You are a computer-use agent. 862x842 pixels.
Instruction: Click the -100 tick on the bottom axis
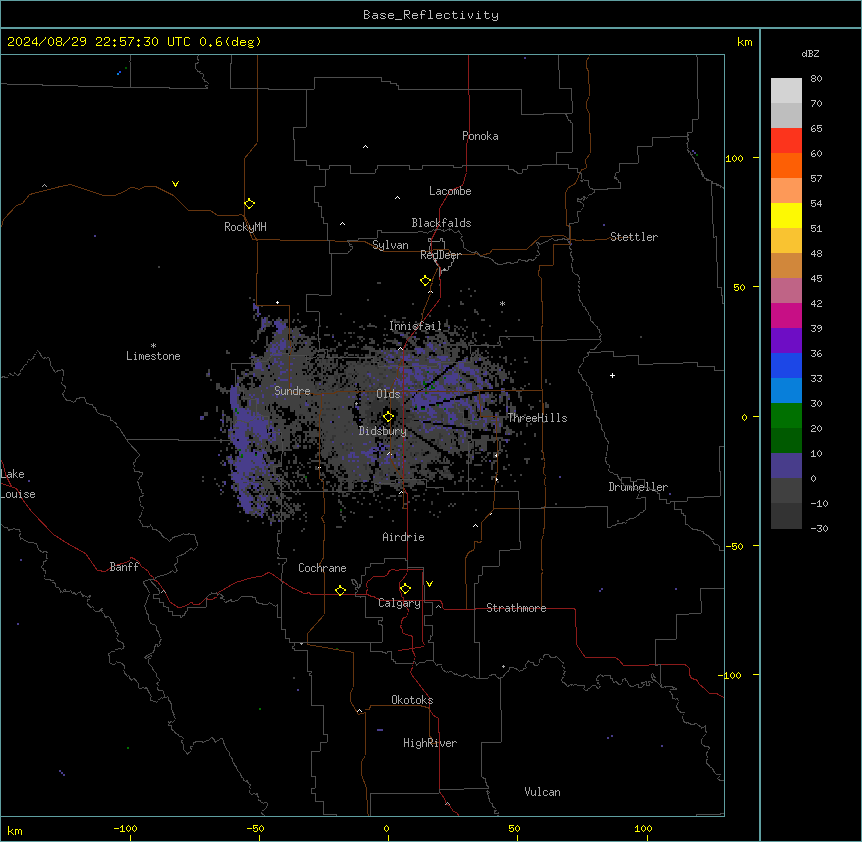(x=126, y=828)
